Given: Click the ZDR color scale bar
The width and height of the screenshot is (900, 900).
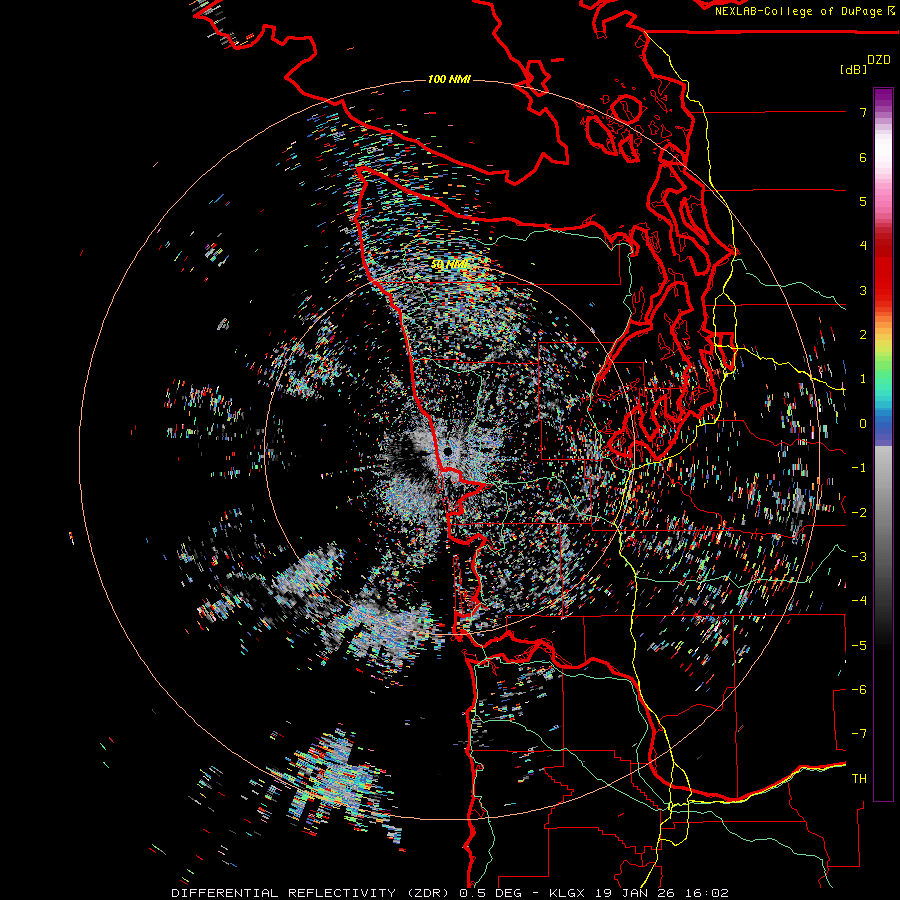Looking at the screenshot, I should pos(883,444).
